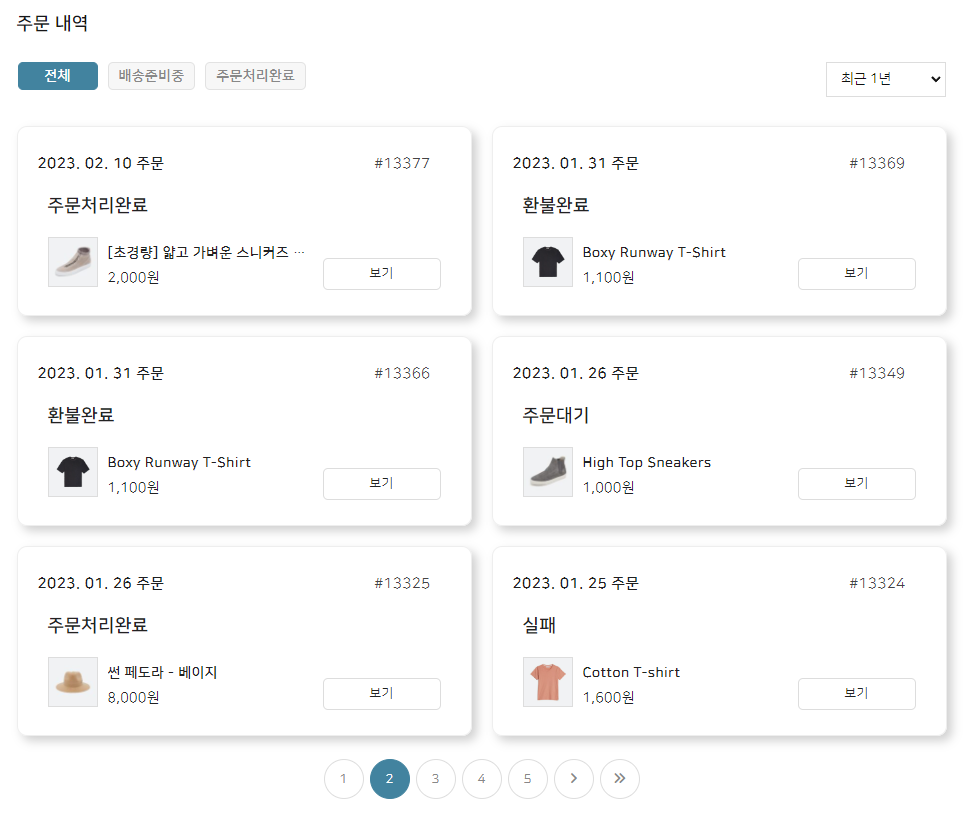Click 보기 for order #13369
This screenshot has height=822, width=967.
[856, 273]
